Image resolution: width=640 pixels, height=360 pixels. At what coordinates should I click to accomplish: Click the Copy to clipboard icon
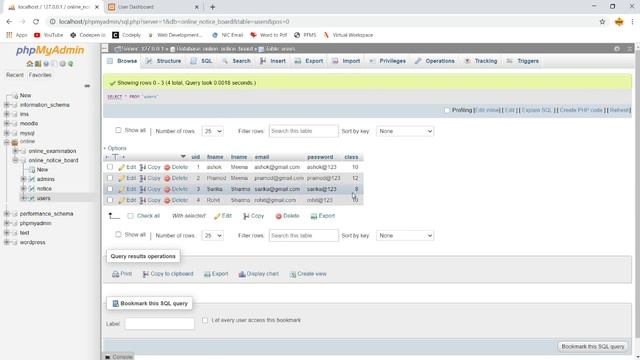point(145,274)
